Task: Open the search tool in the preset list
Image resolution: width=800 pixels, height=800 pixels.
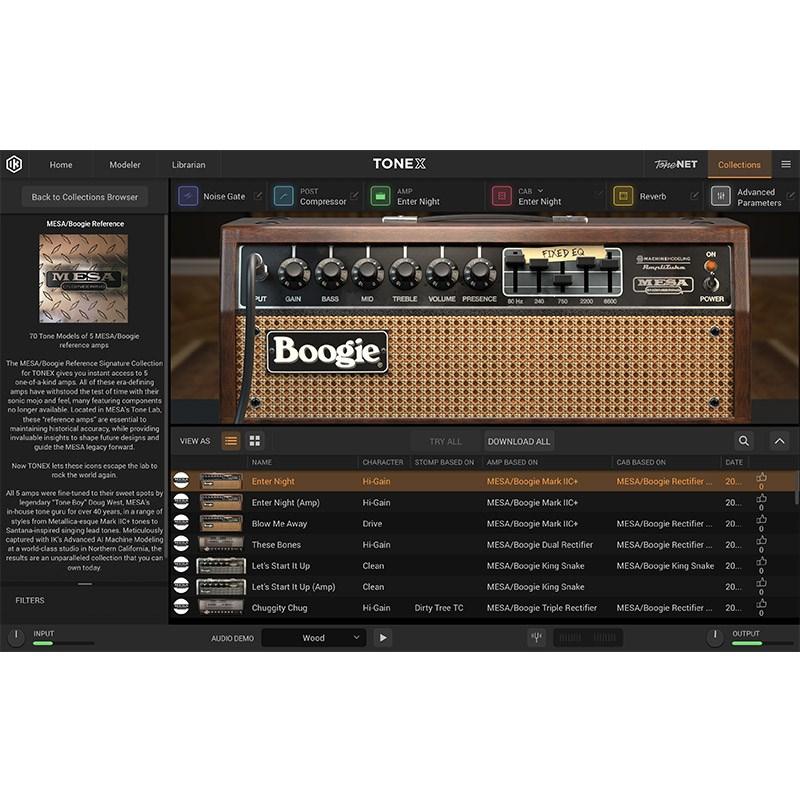Action: (x=744, y=440)
